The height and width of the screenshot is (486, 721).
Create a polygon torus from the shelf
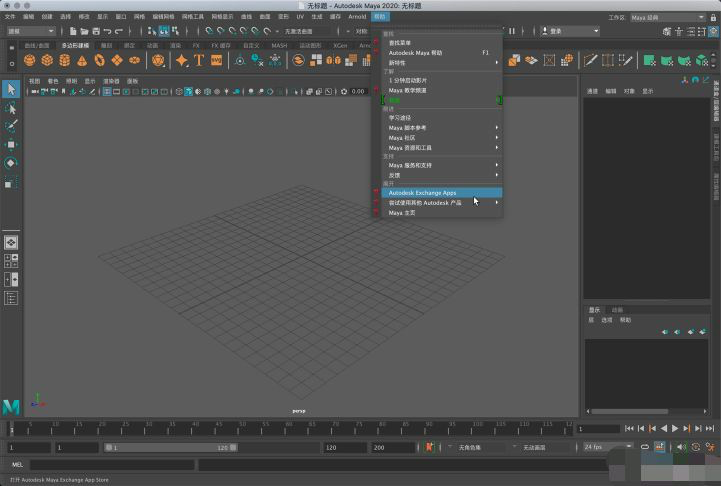pyautogui.click(x=99, y=60)
